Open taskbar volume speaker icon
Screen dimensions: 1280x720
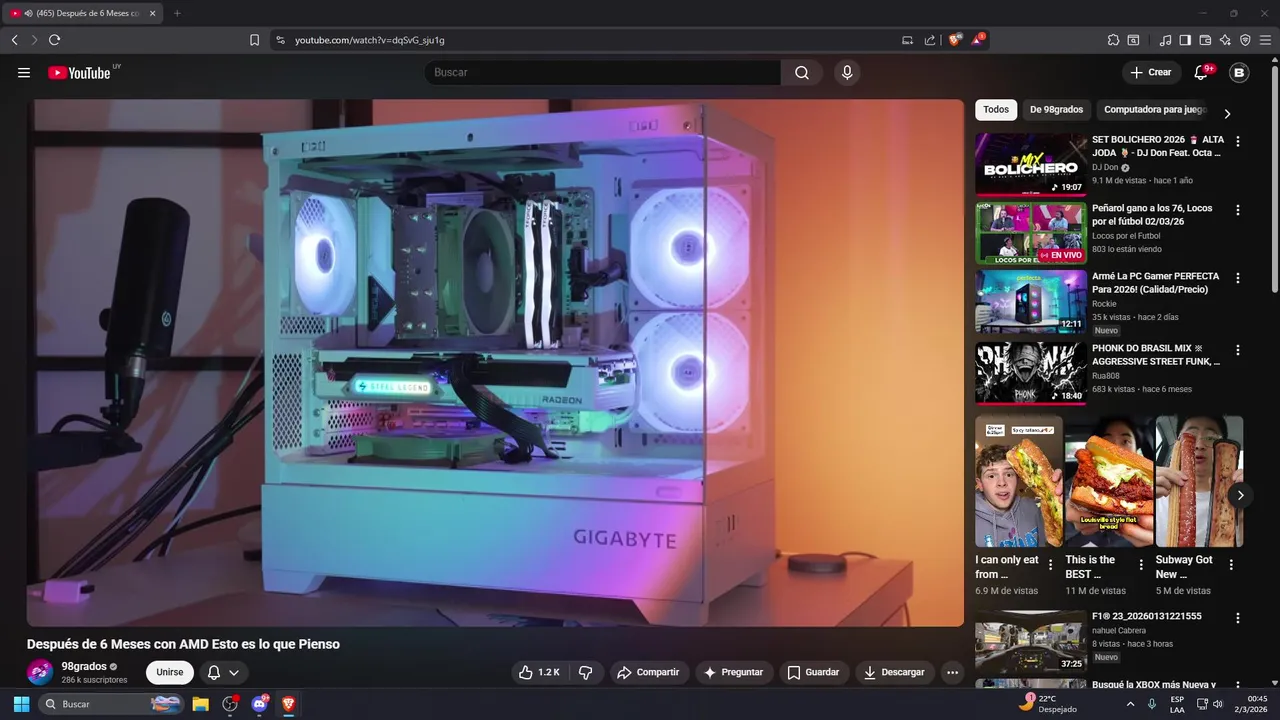click(x=1217, y=704)
